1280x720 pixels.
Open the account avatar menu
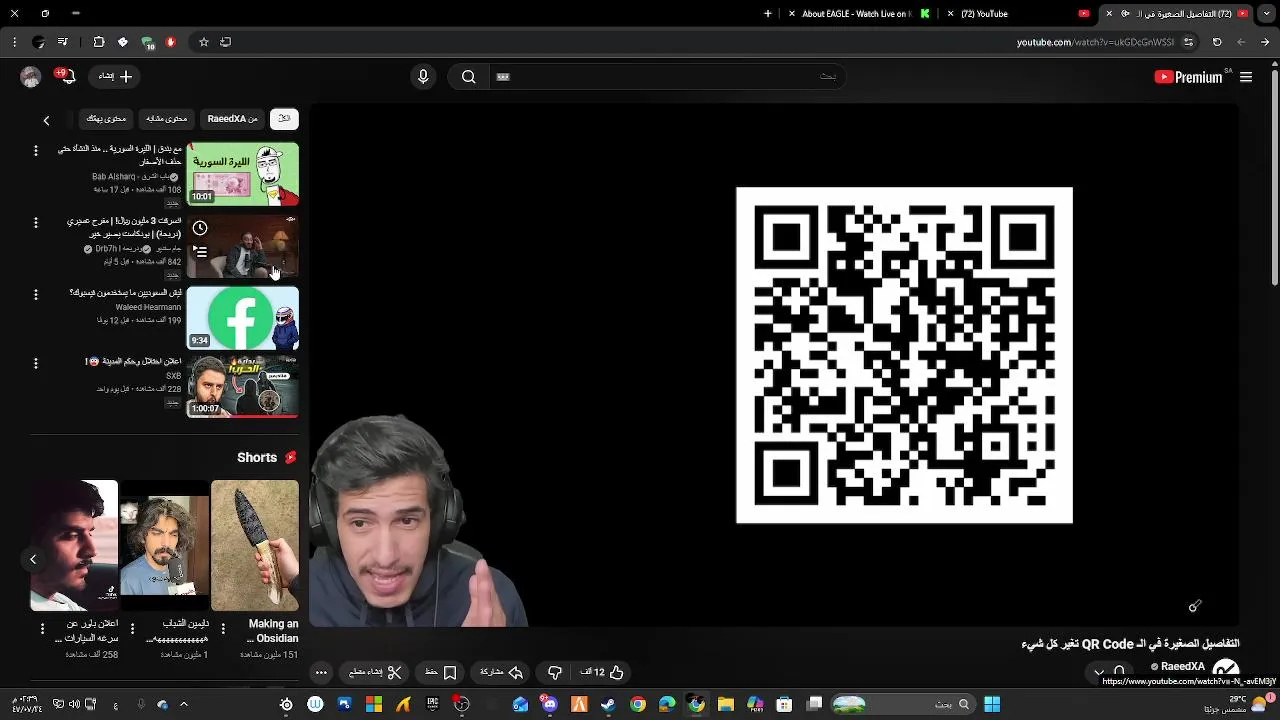pyautogui.click(x=30, y=76)
